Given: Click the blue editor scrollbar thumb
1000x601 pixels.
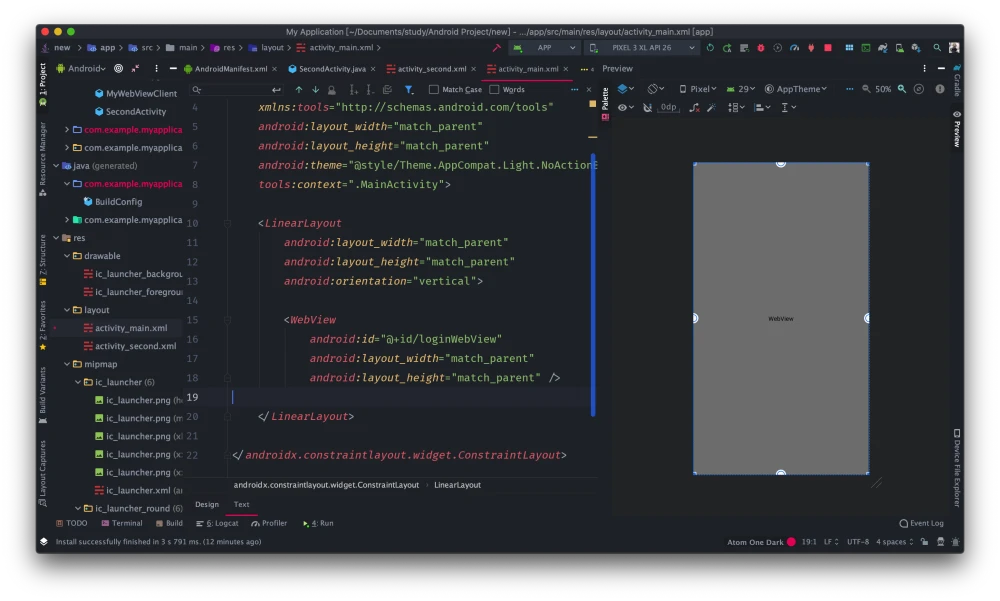Looking at the screenshot, I should click(593, 285).
